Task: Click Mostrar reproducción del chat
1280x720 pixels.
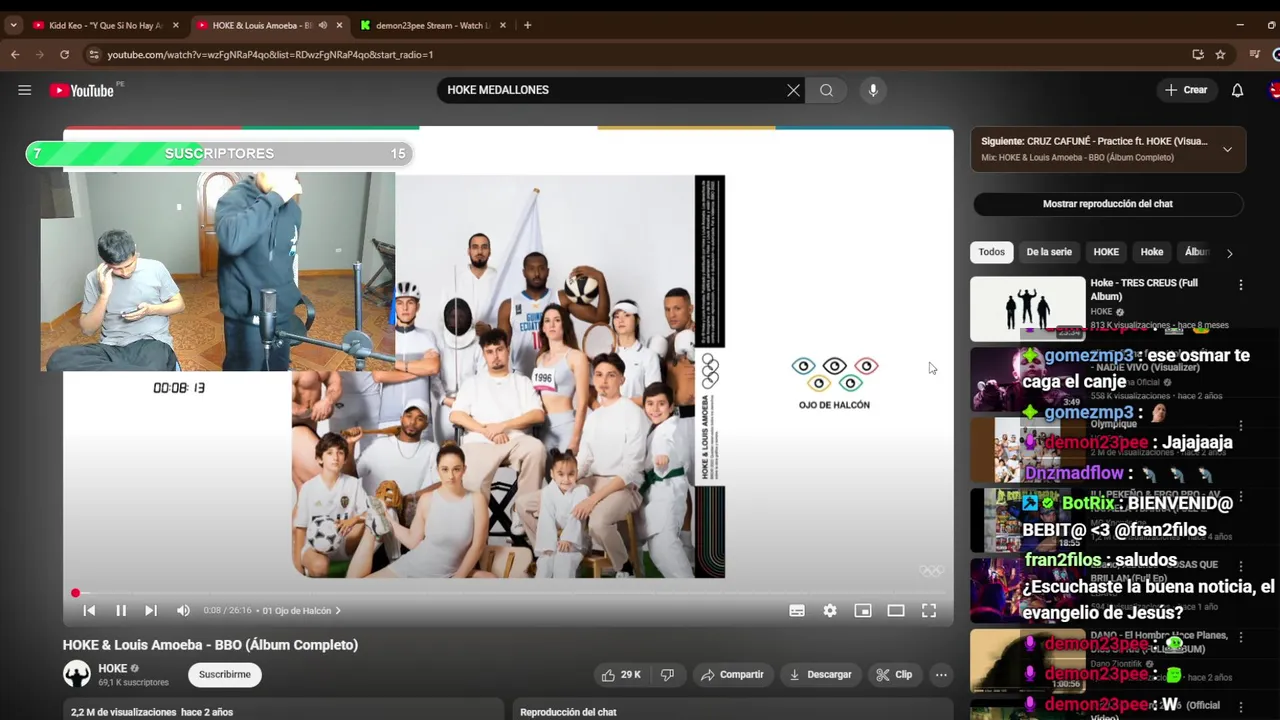Action: pos(1108,204)
